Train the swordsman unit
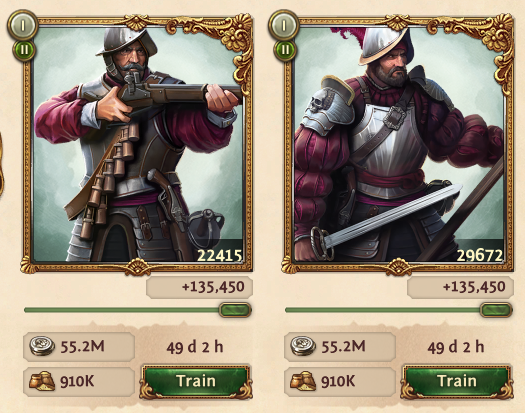 [x=457, y=382]
